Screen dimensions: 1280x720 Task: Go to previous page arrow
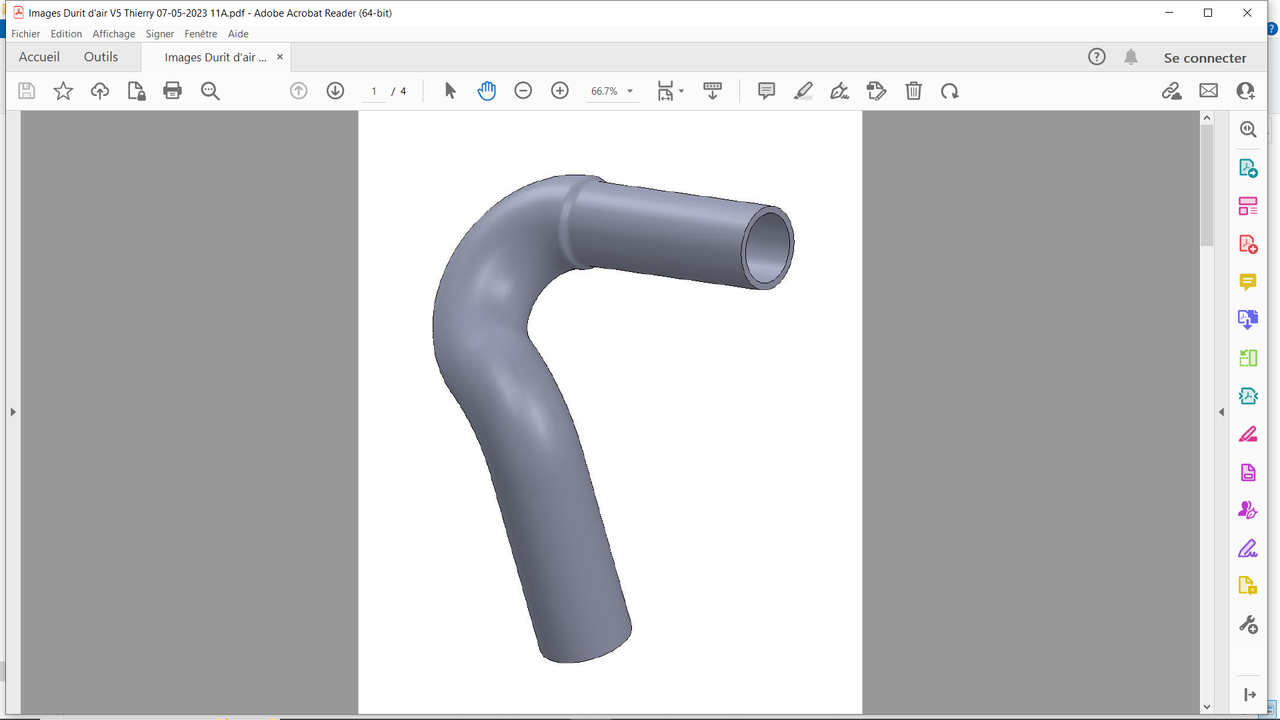coord(299,91)
